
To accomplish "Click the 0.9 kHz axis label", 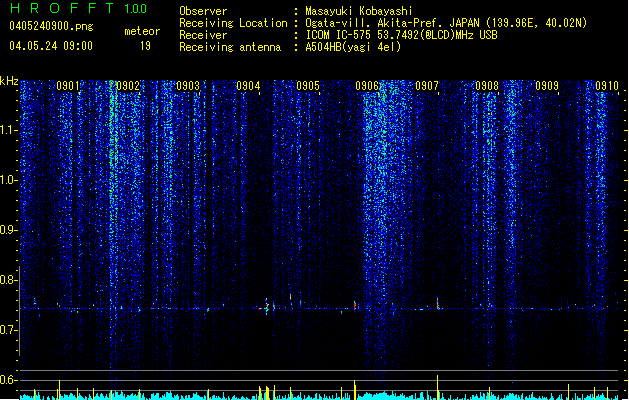I will tap(8, 230).
